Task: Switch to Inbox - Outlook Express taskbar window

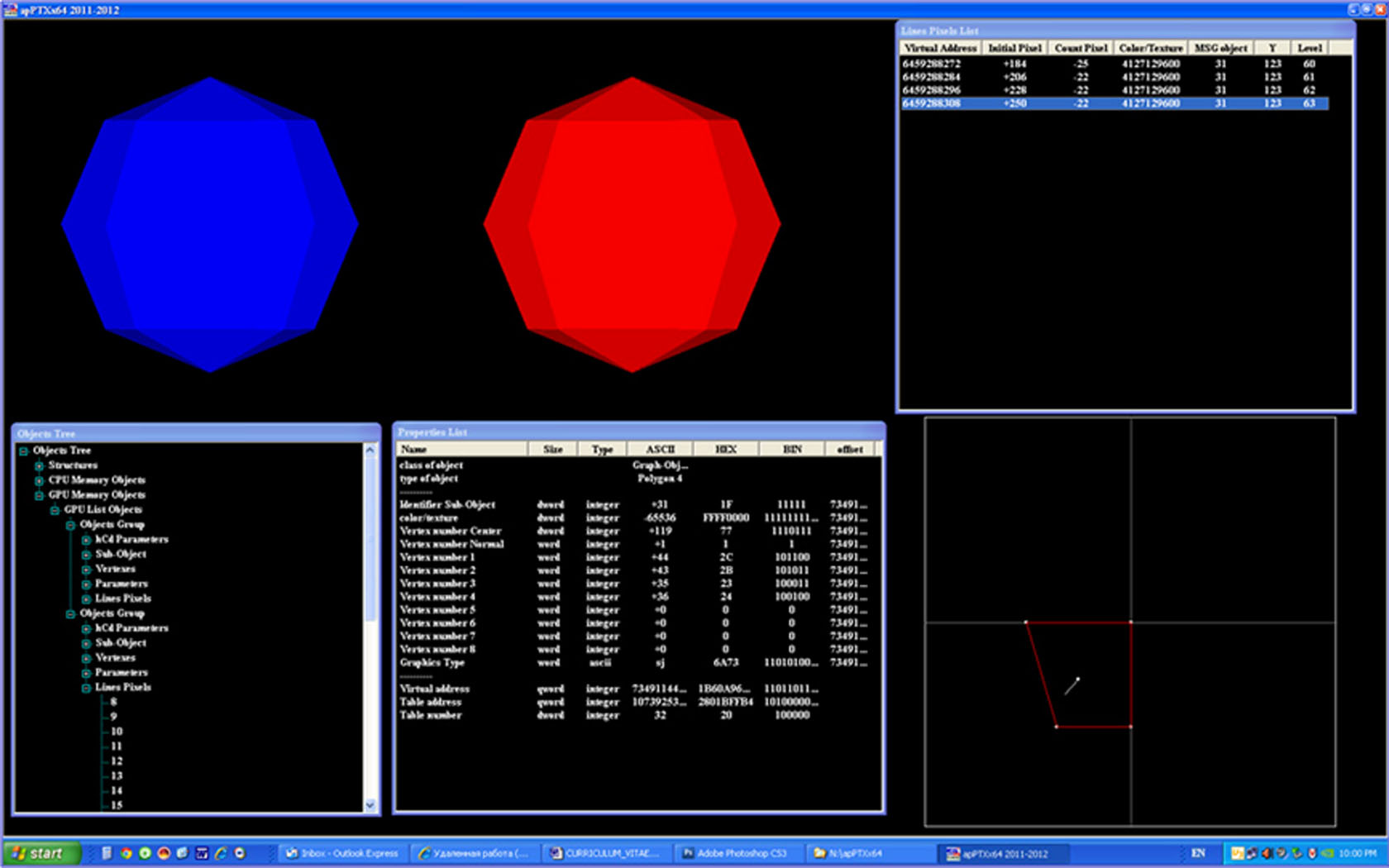Action: pos(342,853)
